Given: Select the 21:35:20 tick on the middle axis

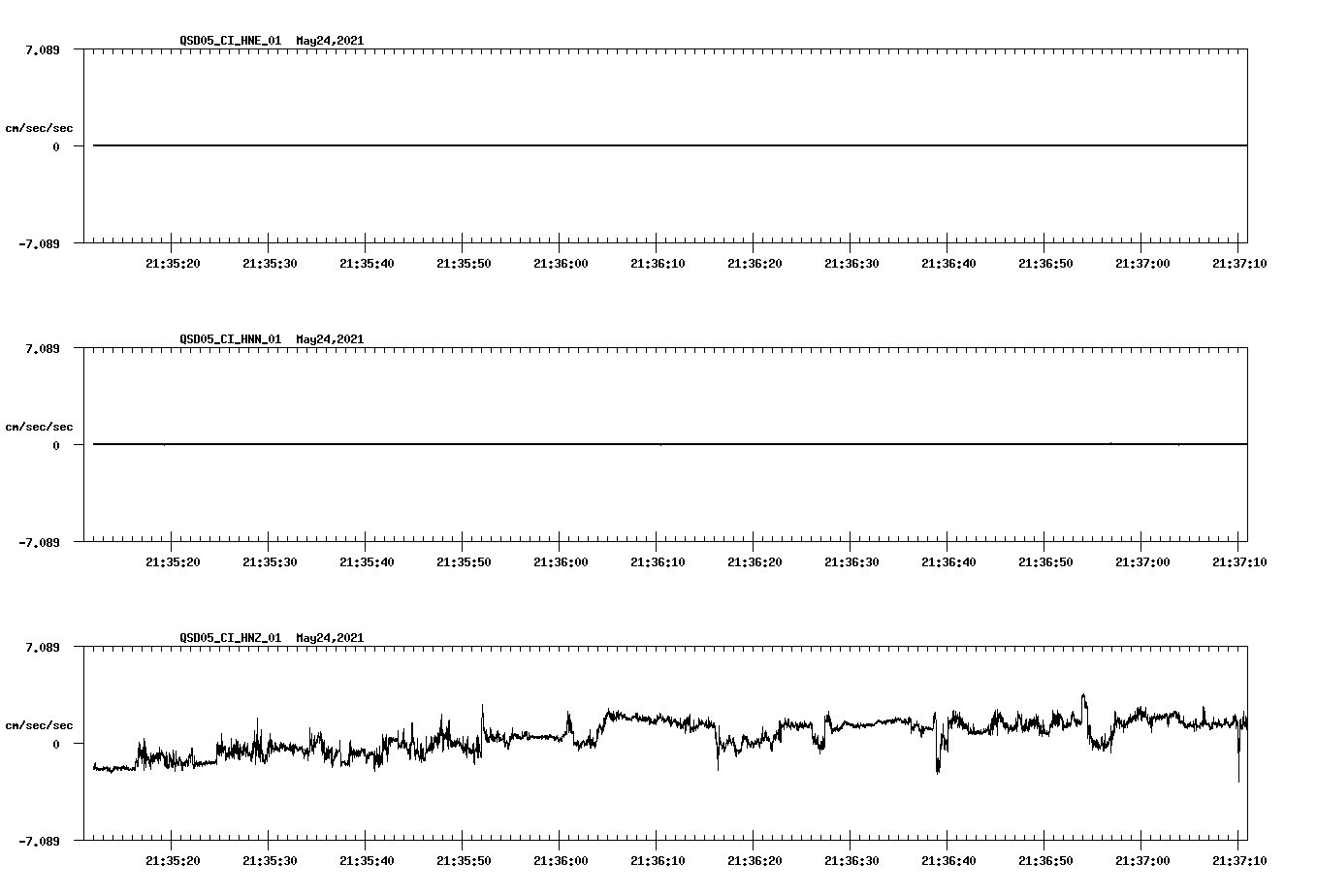Looking at the screenshot, I should pyautogui.click(x=172, y=559).
